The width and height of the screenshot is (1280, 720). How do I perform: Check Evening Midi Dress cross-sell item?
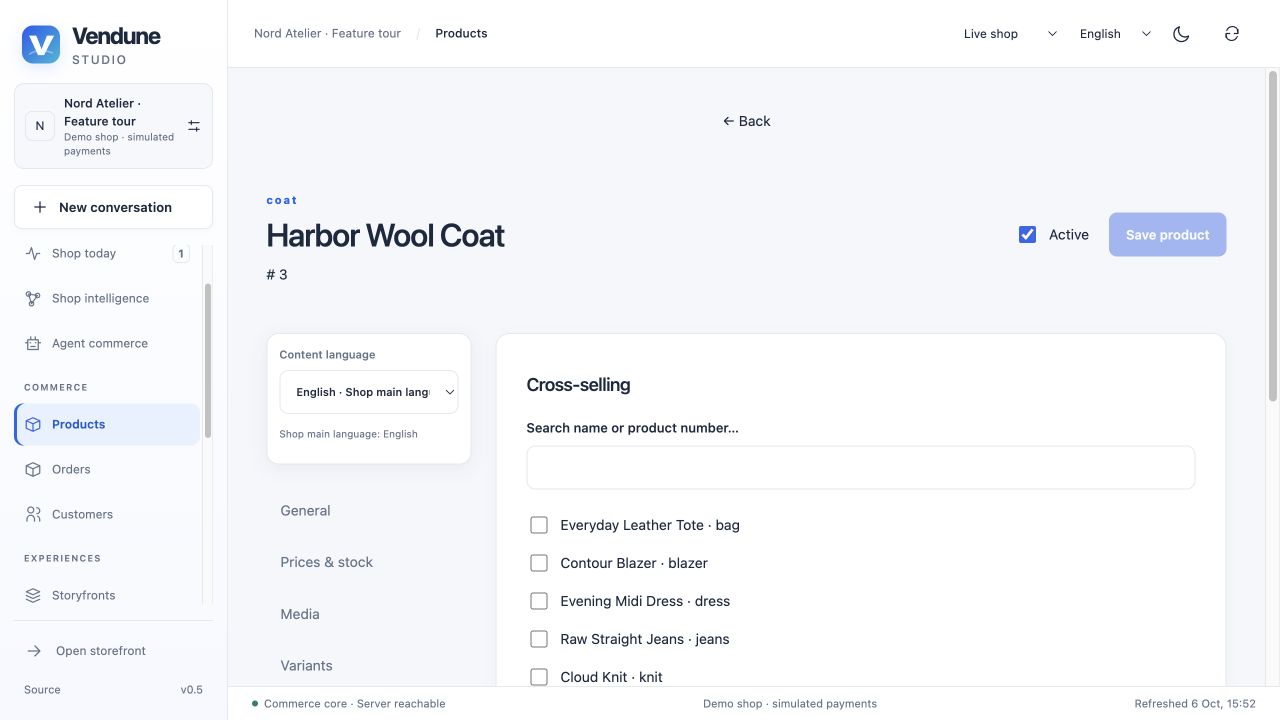[539, 601]
